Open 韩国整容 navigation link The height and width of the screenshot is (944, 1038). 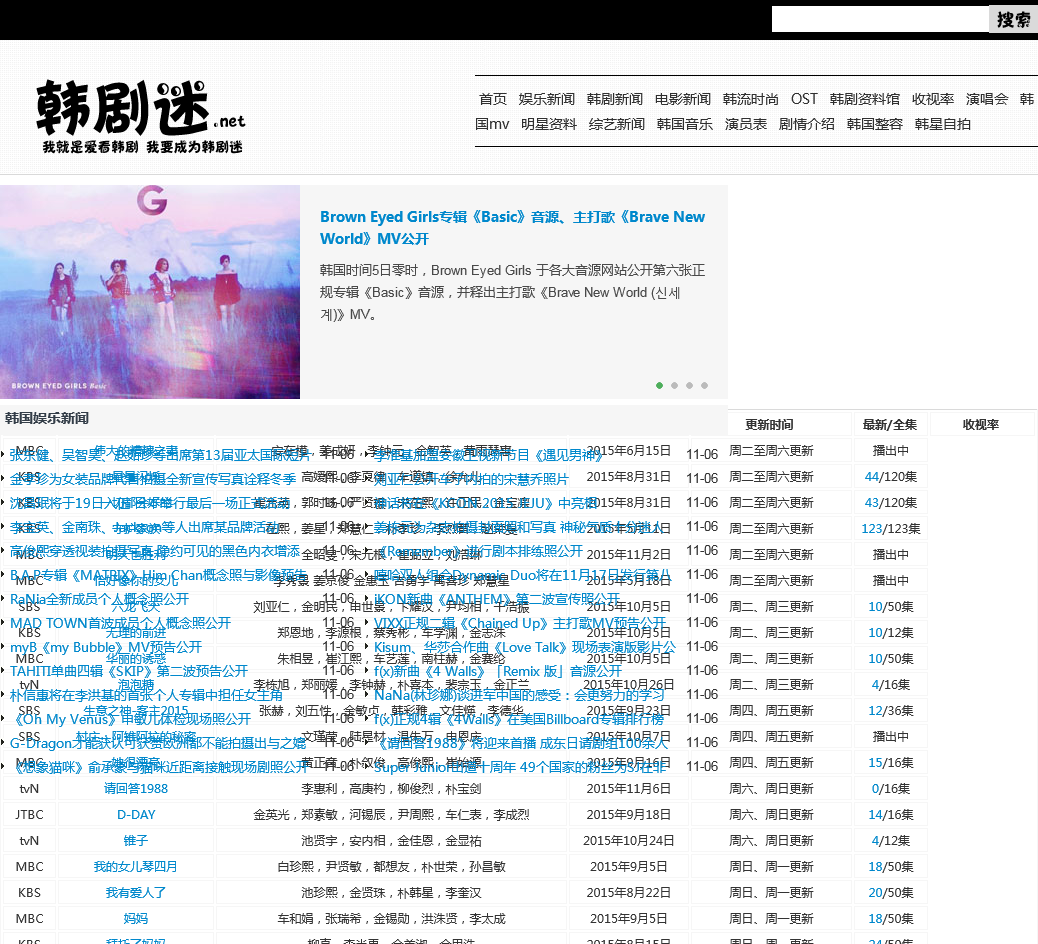tap(874, 124)
